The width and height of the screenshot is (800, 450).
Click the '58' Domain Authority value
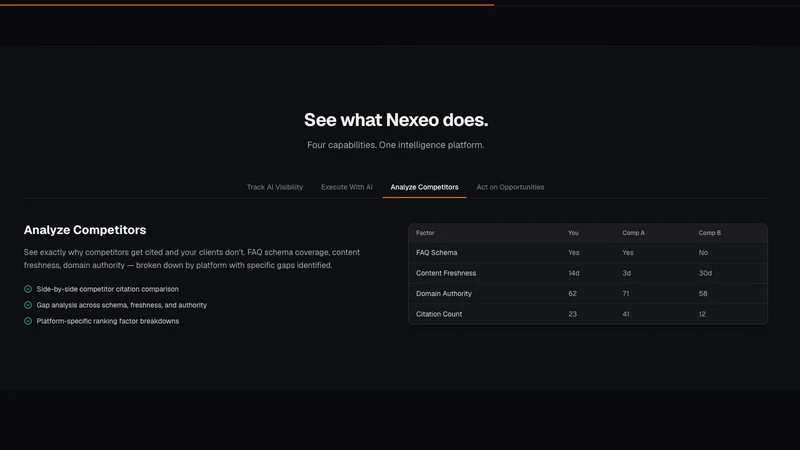pyautogui.click(x=703, y=293)
